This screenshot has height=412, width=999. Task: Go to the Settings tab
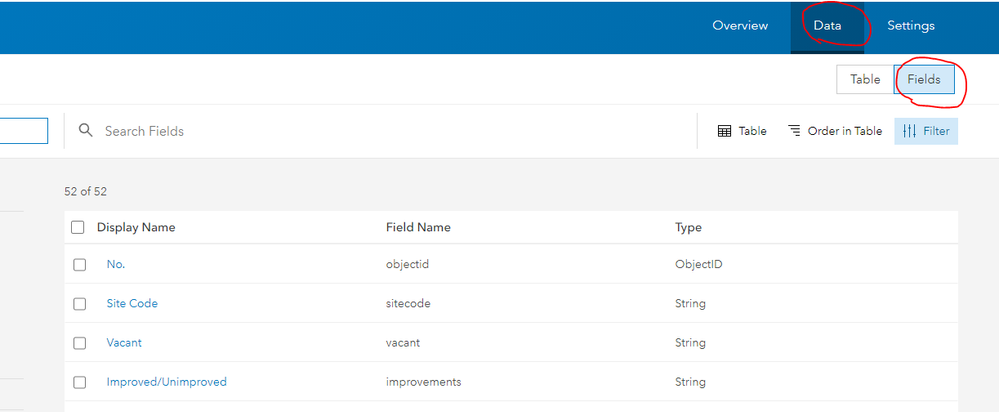(911, 26)
